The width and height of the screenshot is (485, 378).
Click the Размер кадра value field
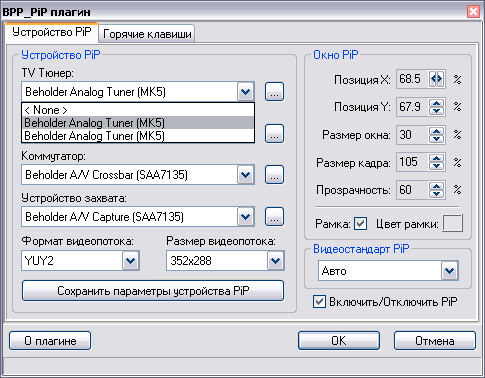click(412, 162)
